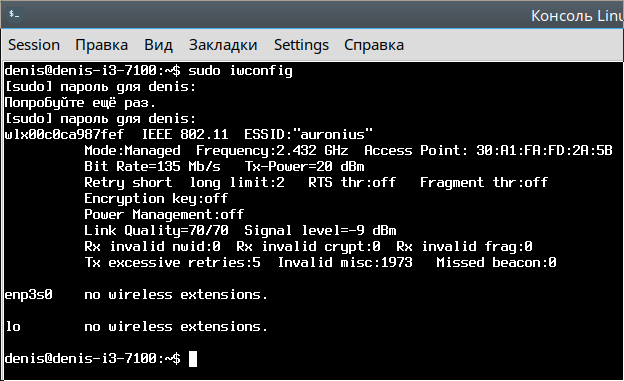Screen dimensions: 624x381
Task: Click the lo interface name
Action: pyautogui.click(x=13, y=326)
